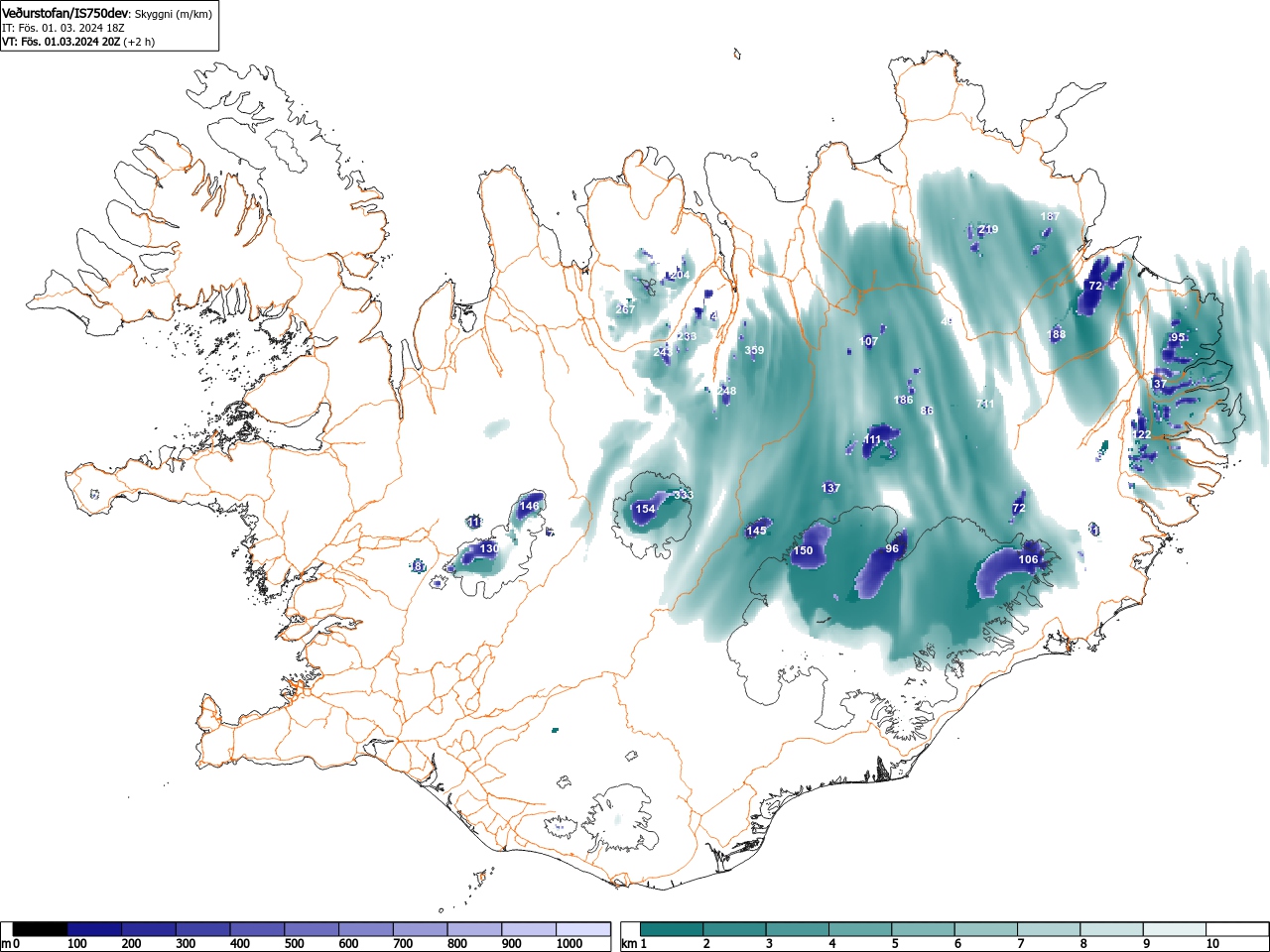The image size is (1270, 952).
Task: Click the darkest teal 1–2 km swatch
Action: pyautogui.click(x=673, y=929)
